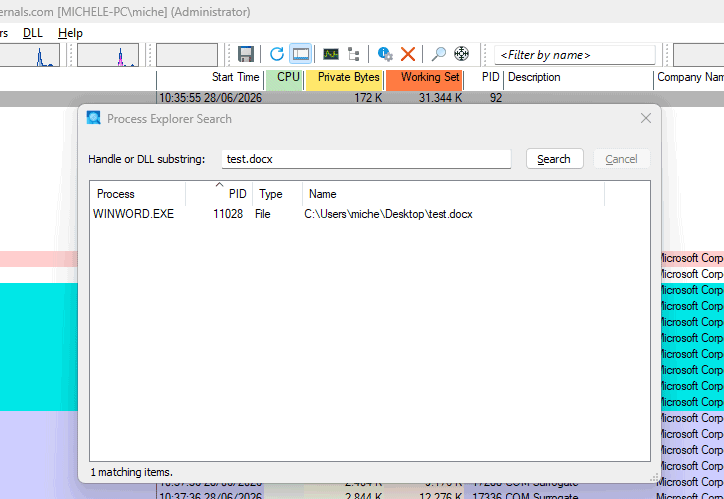Image resolution: width=724 pixels, height=499 pixels.
Task: Click PID 11028 in the results
Action: 228,214
